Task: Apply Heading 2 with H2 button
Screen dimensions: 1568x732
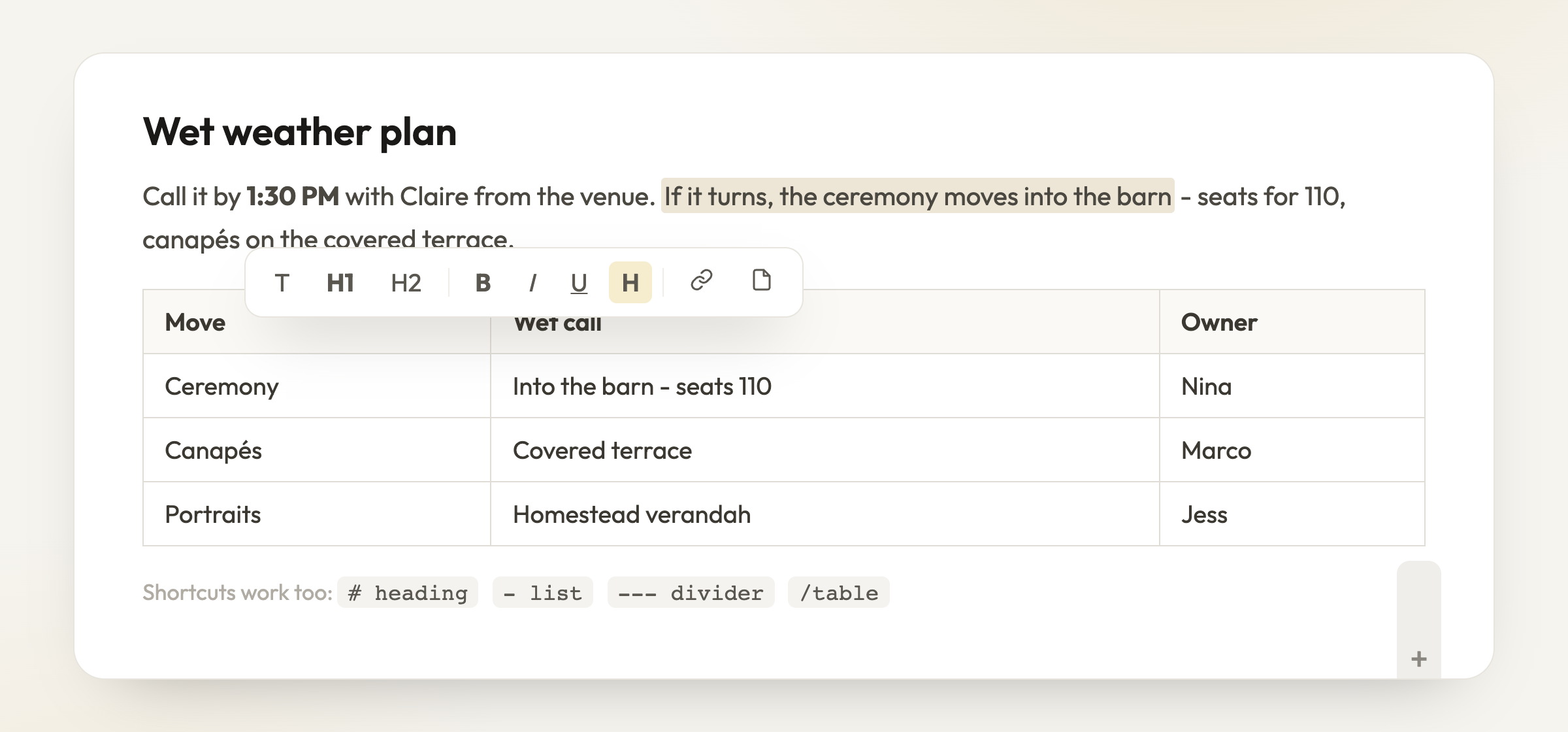Action: coord(406,282)
